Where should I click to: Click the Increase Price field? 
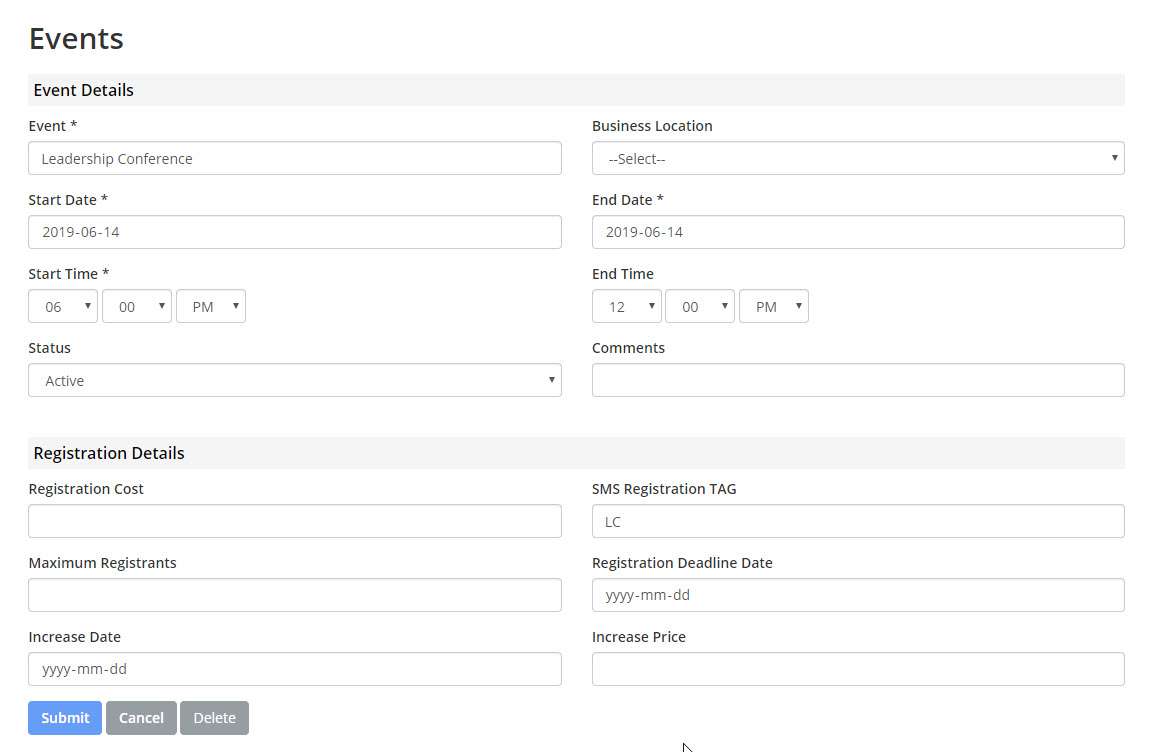tap(858, 669)
